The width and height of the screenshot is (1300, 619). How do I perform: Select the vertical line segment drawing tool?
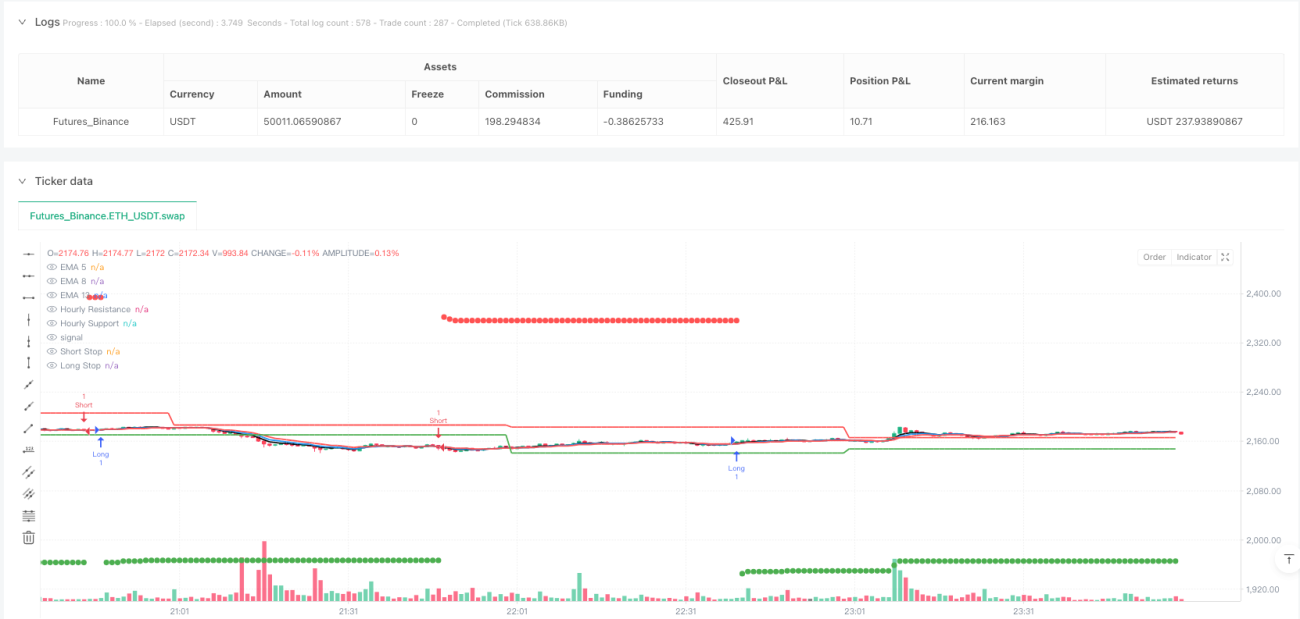tap(28, 341)
